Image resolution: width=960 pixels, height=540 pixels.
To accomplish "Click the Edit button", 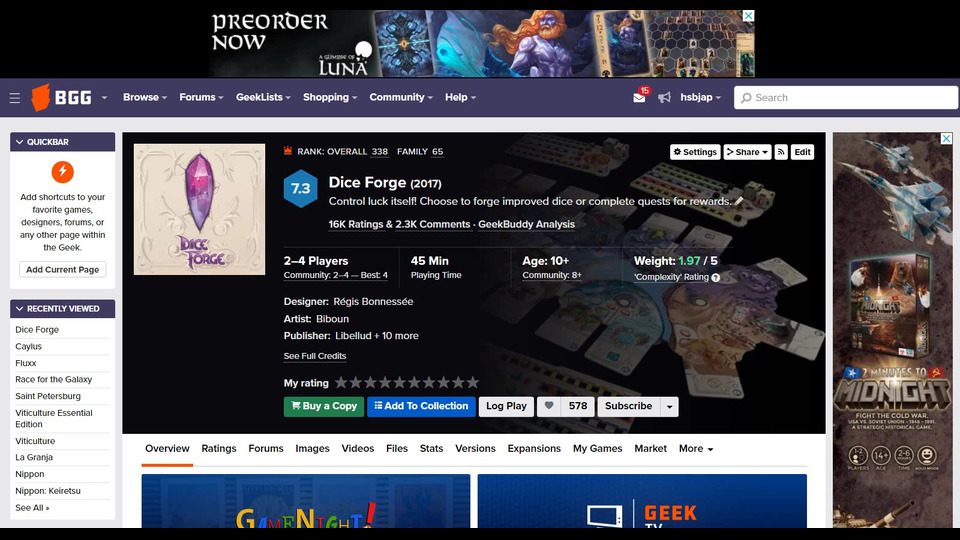I will click(x=802, y=152).
